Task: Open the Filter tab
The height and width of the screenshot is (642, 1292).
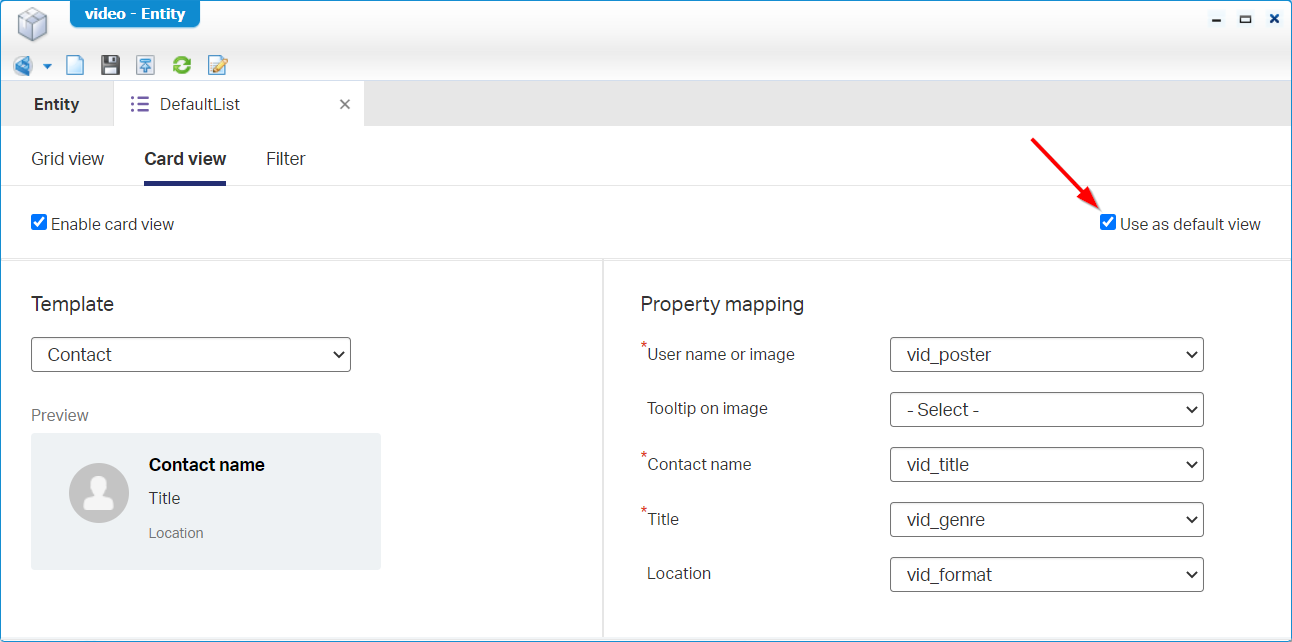Action: 285,159
